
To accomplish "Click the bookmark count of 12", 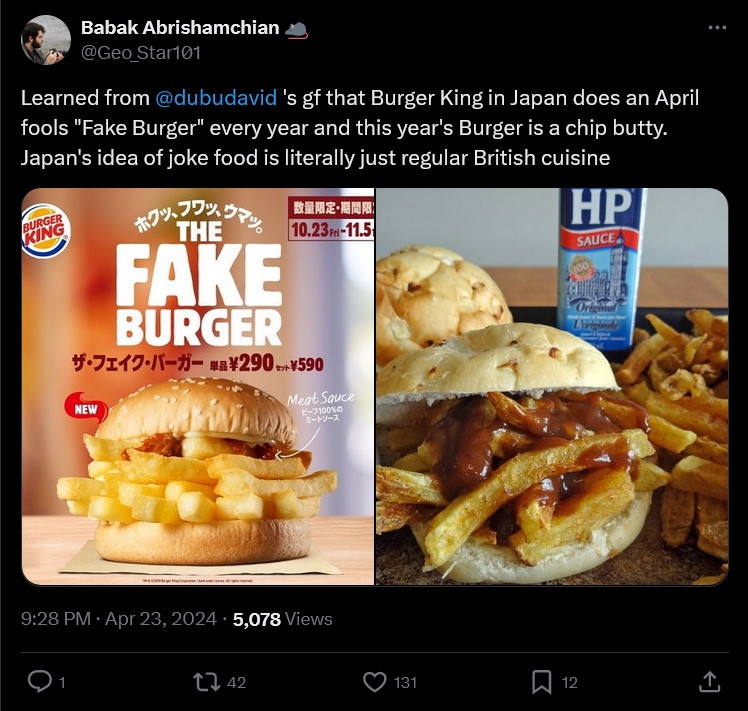I will (x=569, y=683).
